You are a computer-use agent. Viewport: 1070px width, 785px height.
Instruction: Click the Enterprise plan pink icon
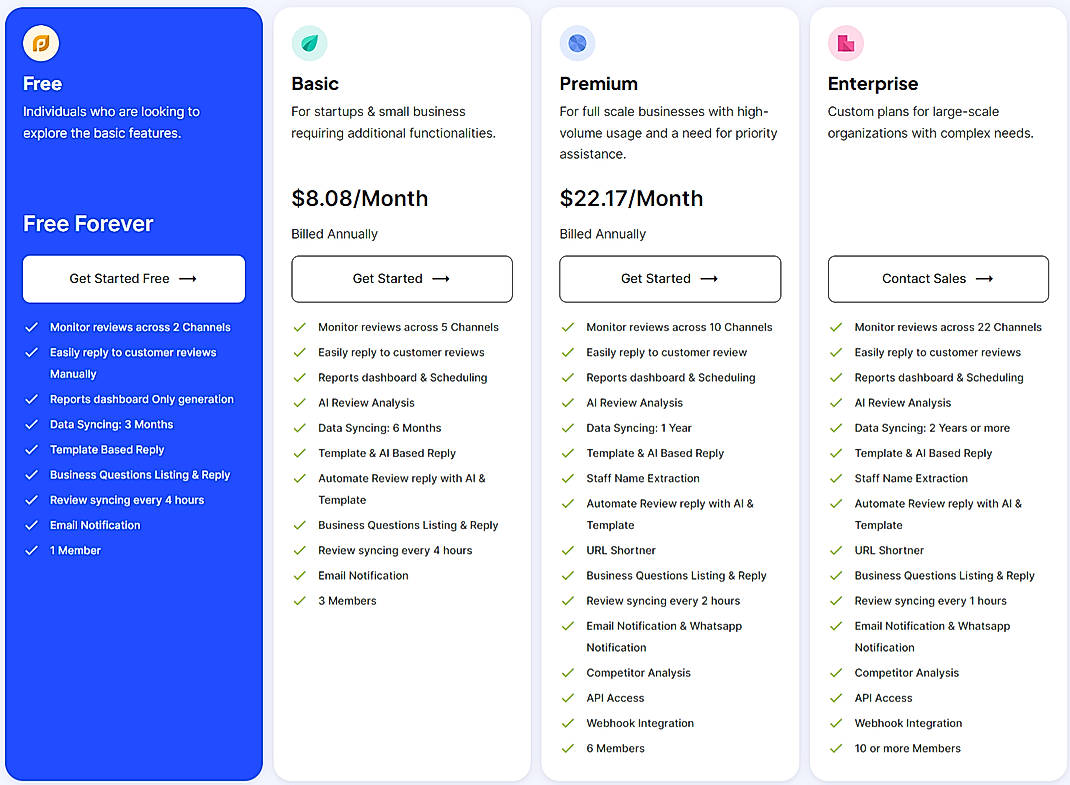point(845,43)
